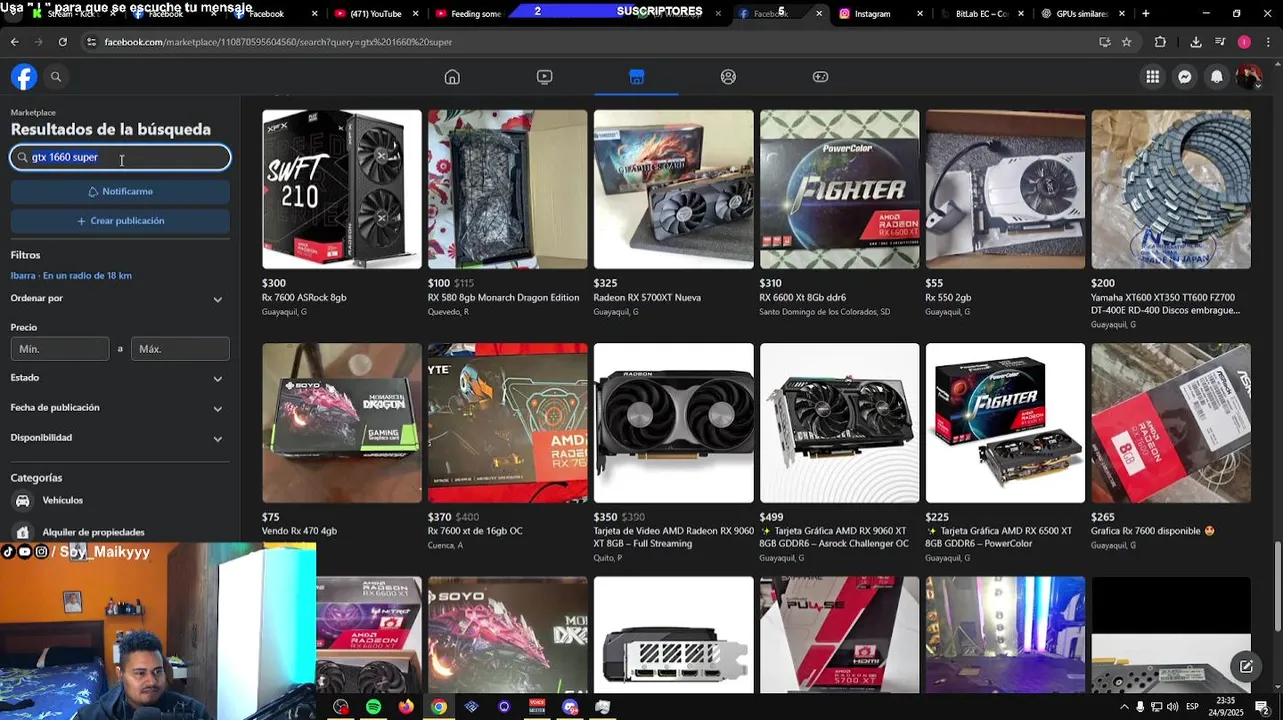Click the browser reload button
1283x720 pixels.
pos(62,42)
